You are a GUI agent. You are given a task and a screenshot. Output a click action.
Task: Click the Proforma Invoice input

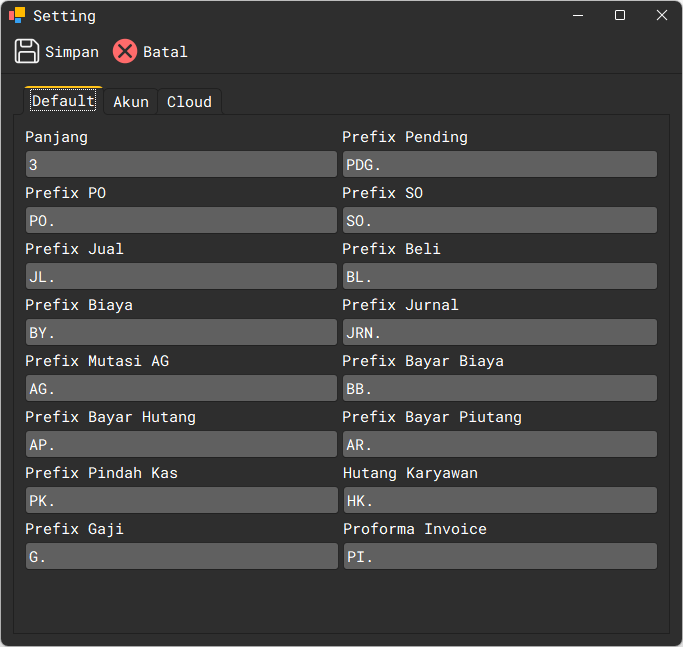(x=499, y=557)
